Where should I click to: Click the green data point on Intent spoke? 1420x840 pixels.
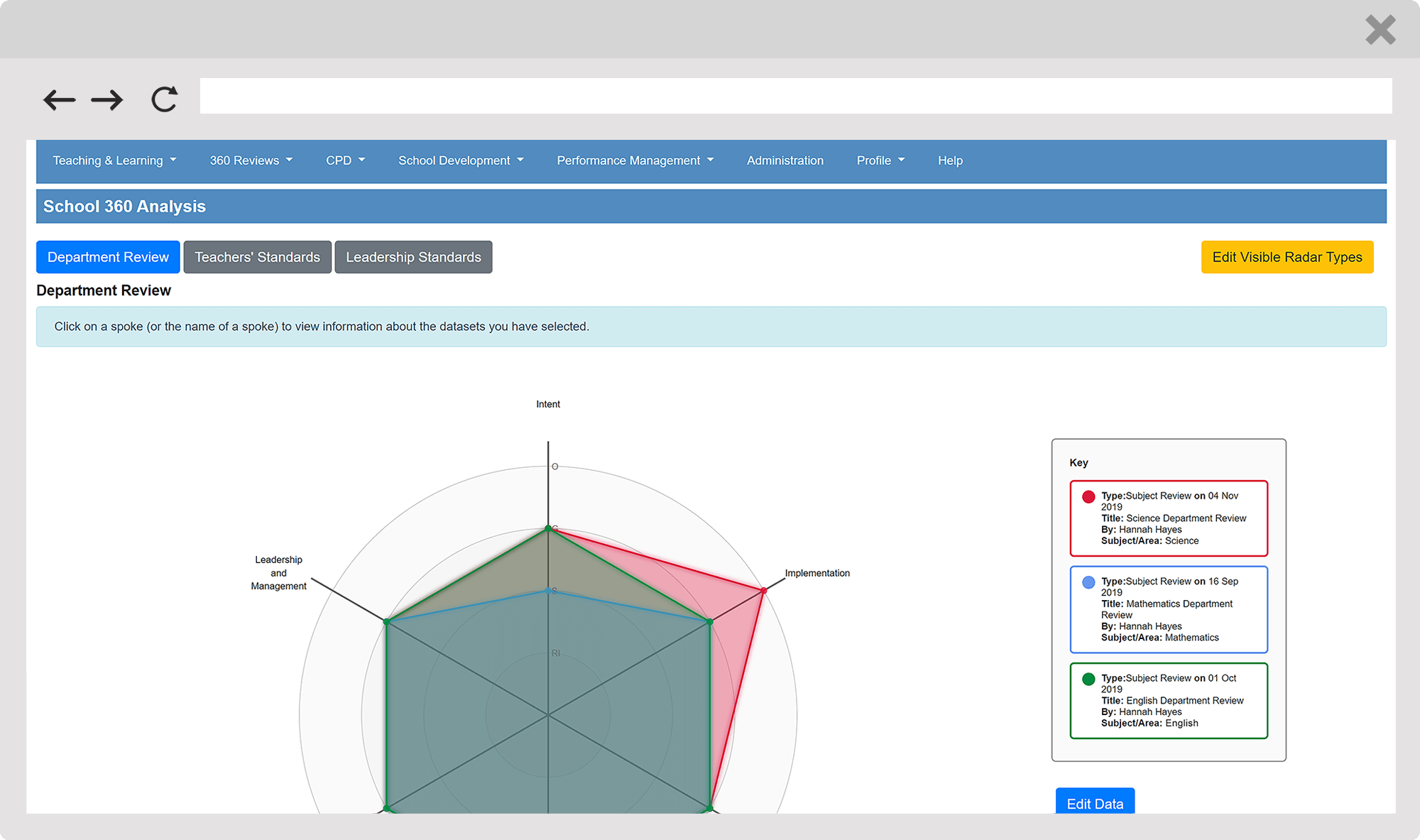click(548, 528)
